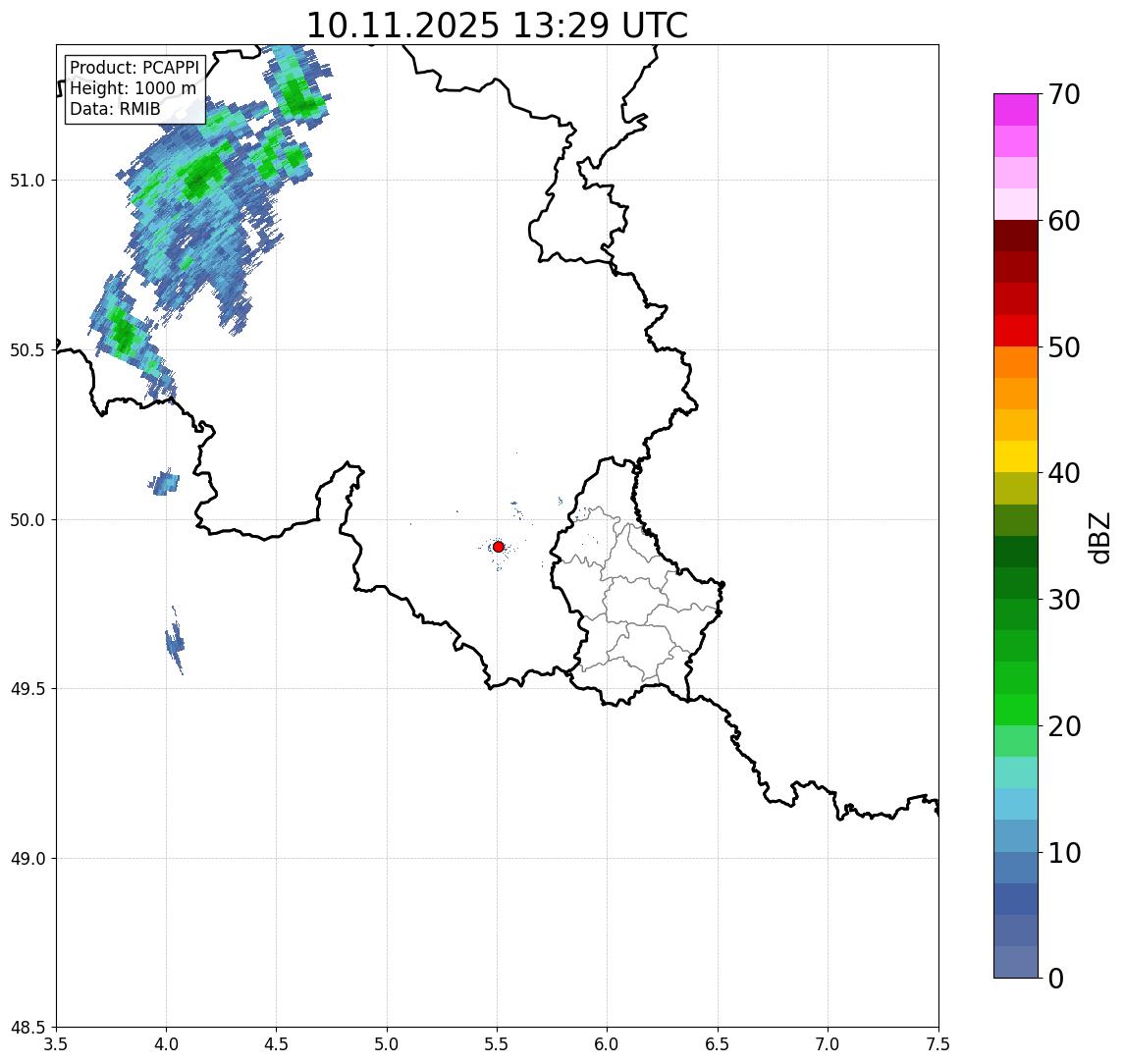The height and width of the screenshot is (1064, 1124).
Task: Select the 'Data: RMIB' label
Action: click(x=115, y=109)
